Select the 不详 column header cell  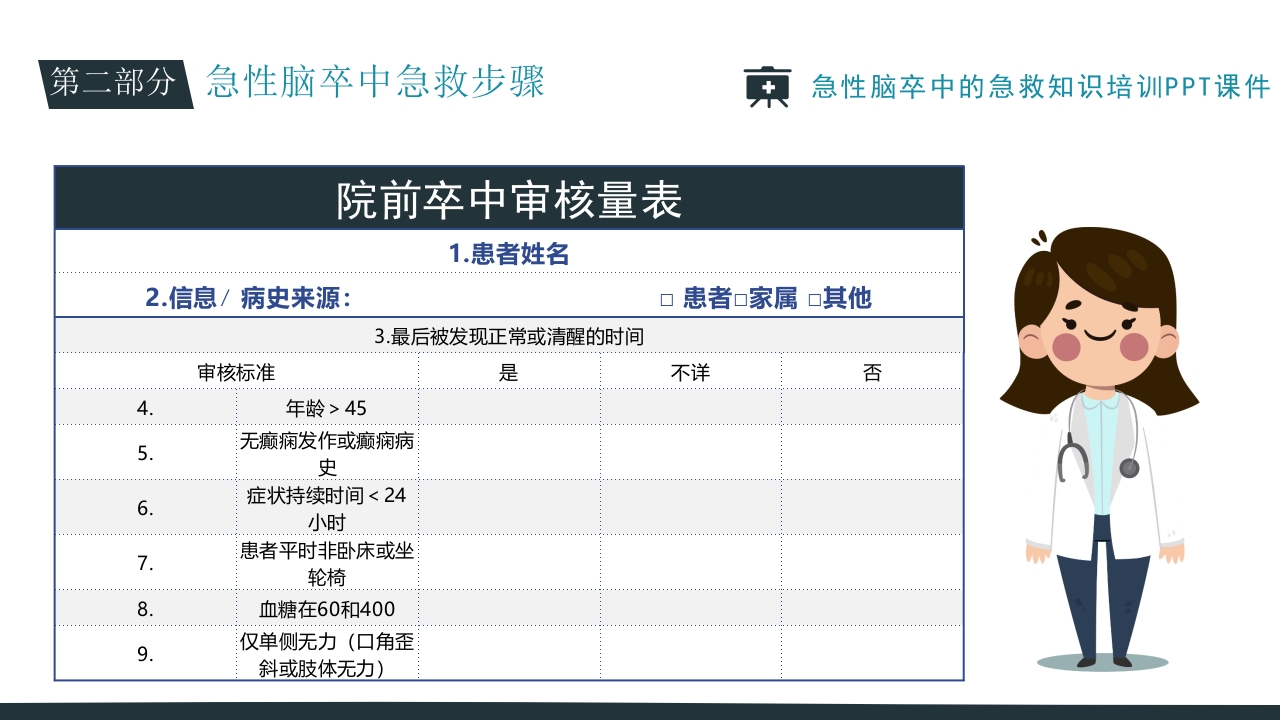click(x=689, y=371)
